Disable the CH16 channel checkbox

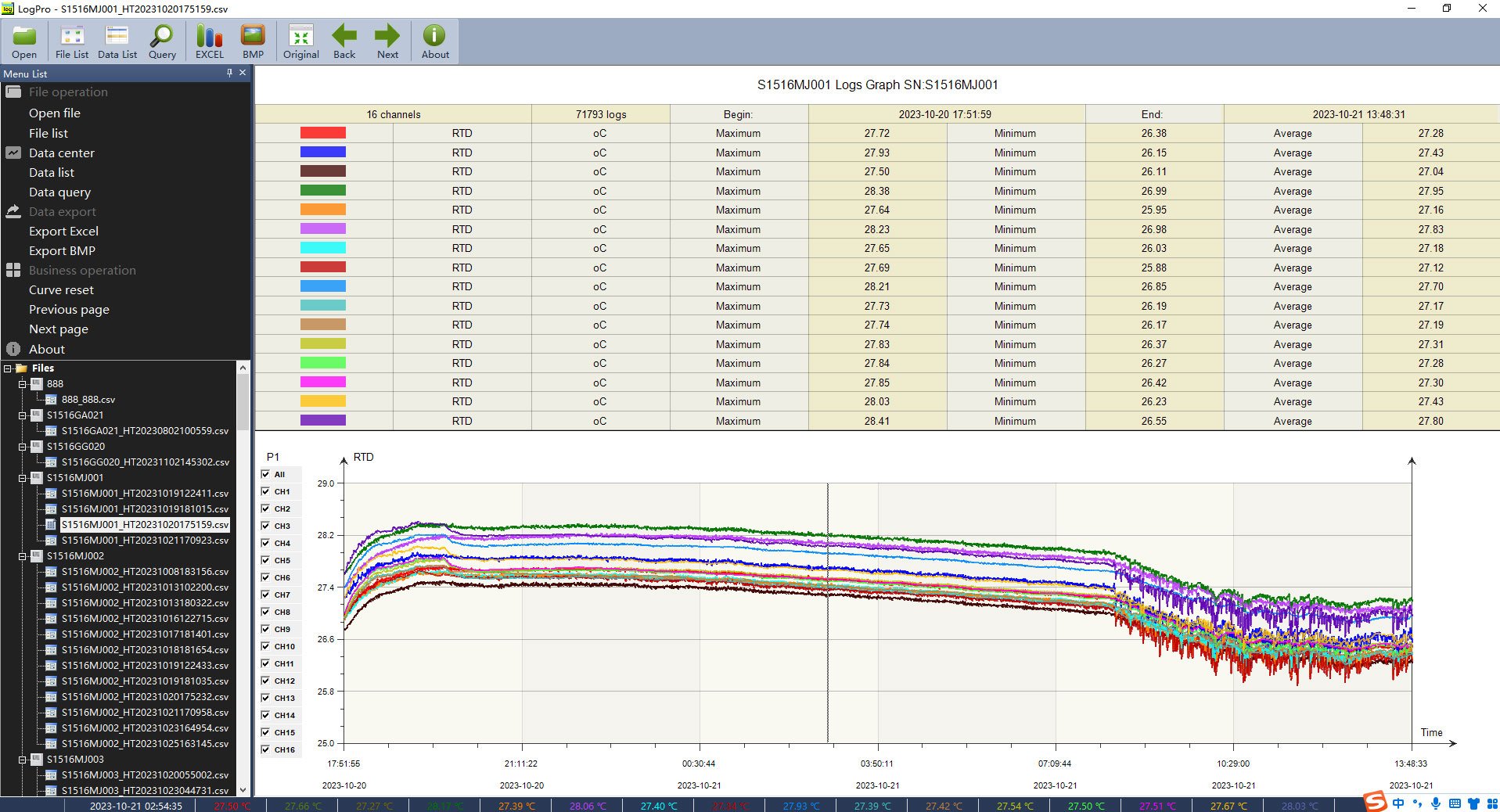click(266, 749)
